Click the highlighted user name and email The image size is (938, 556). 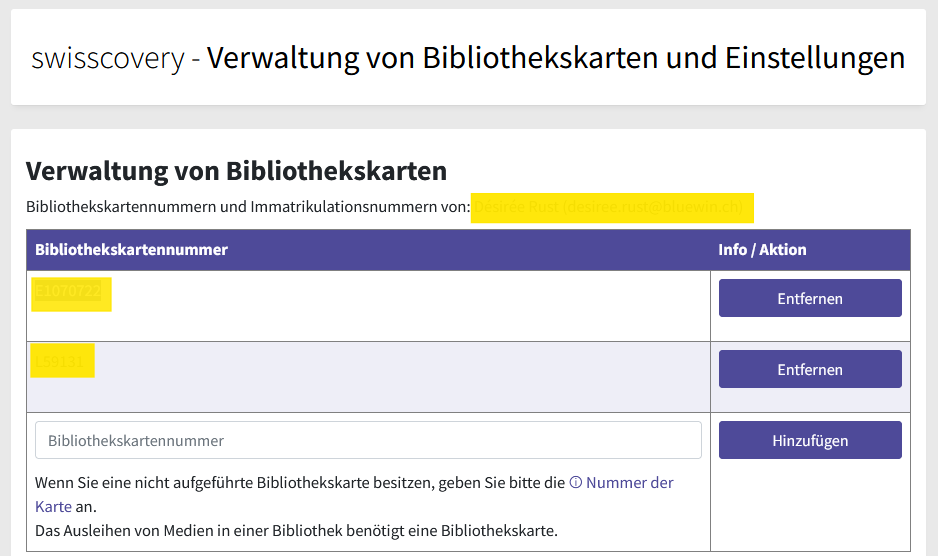610,208
